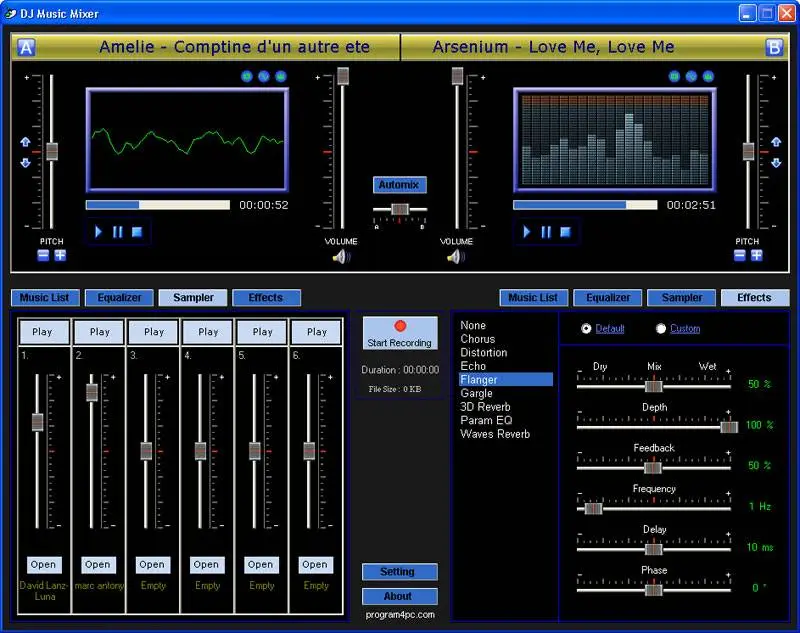Click deck B song progress bar

[585, 205]
